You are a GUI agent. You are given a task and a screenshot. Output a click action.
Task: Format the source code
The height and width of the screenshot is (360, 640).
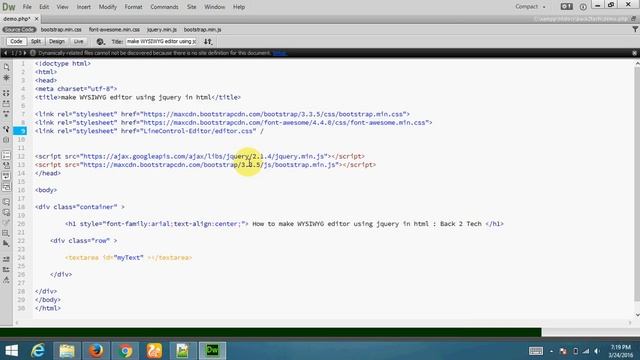[6, 280]
